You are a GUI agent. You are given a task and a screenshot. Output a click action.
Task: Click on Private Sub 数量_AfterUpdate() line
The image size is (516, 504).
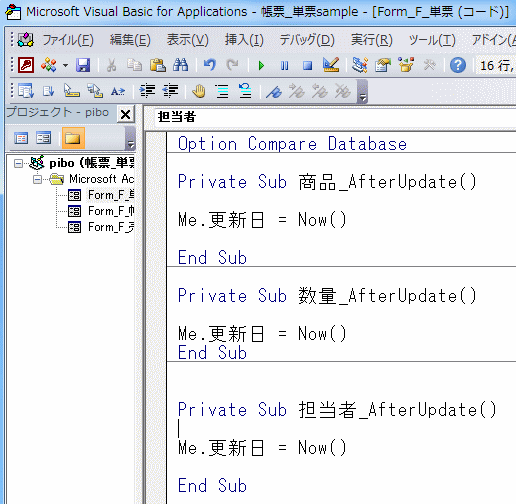click(x=327, y=296)
